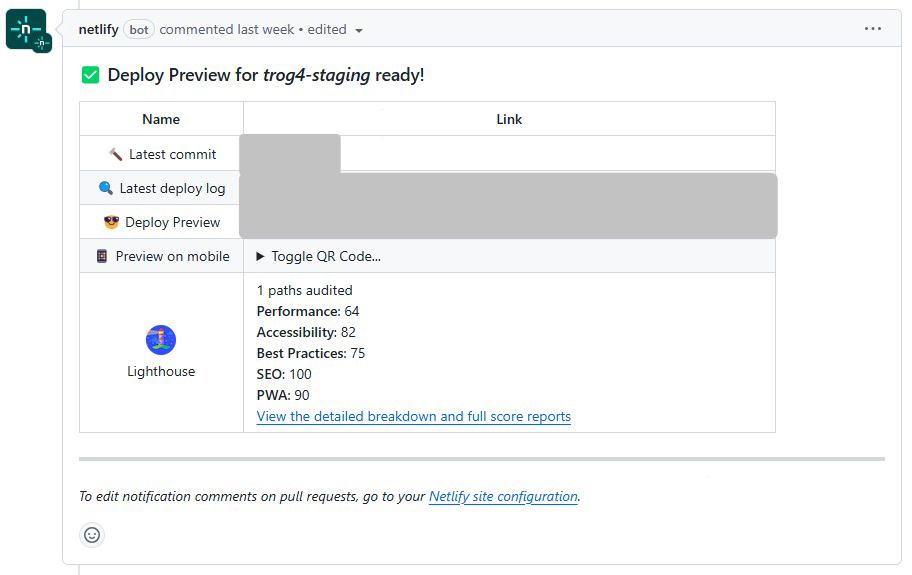The height and width of the screenshot is (575, 912).
Task: Click the green checkmark beside Deploy Preview heading
Action: click(x=91, y=75)
